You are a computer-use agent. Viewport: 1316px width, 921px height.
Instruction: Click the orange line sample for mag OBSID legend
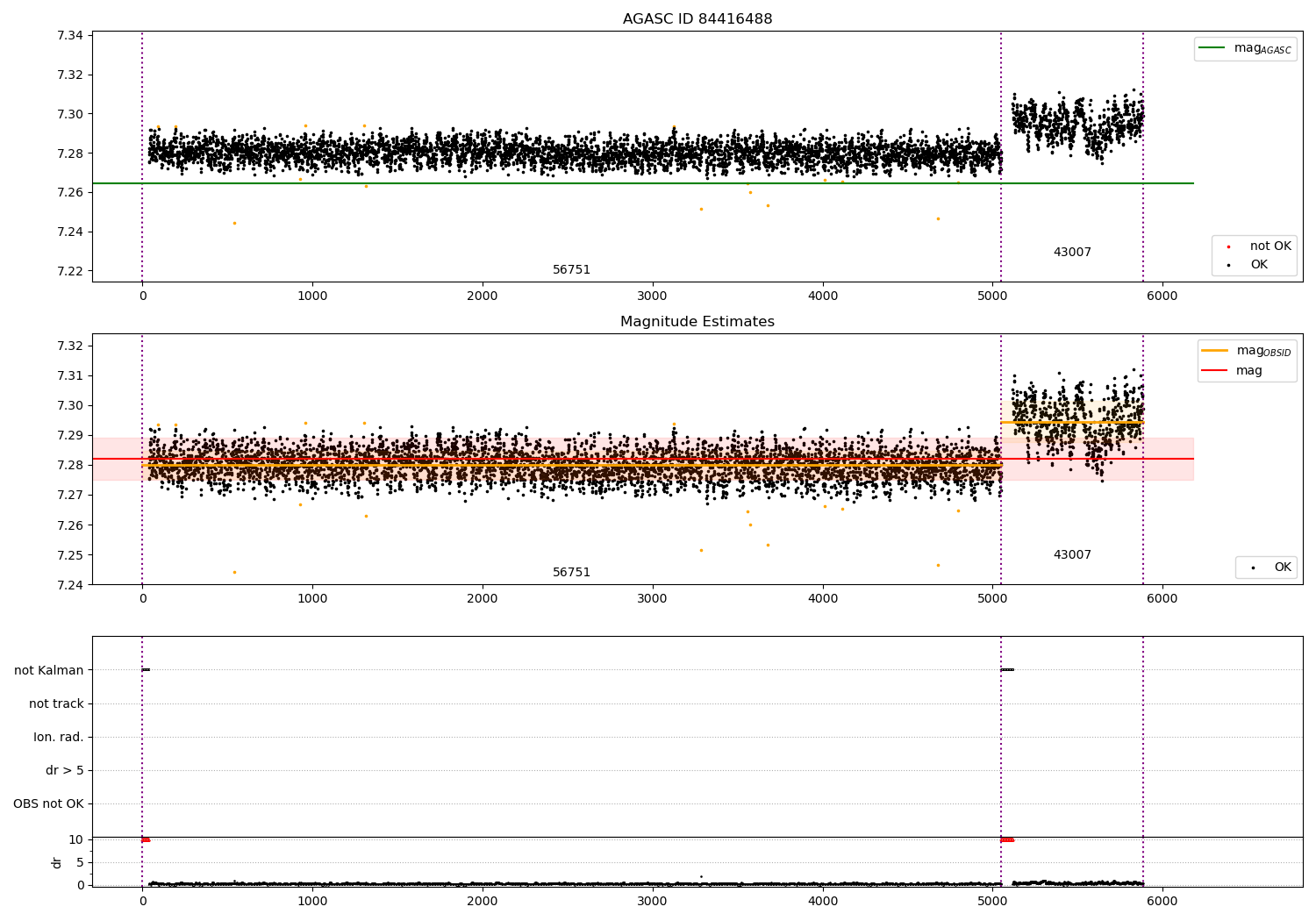pos(1215,351)
